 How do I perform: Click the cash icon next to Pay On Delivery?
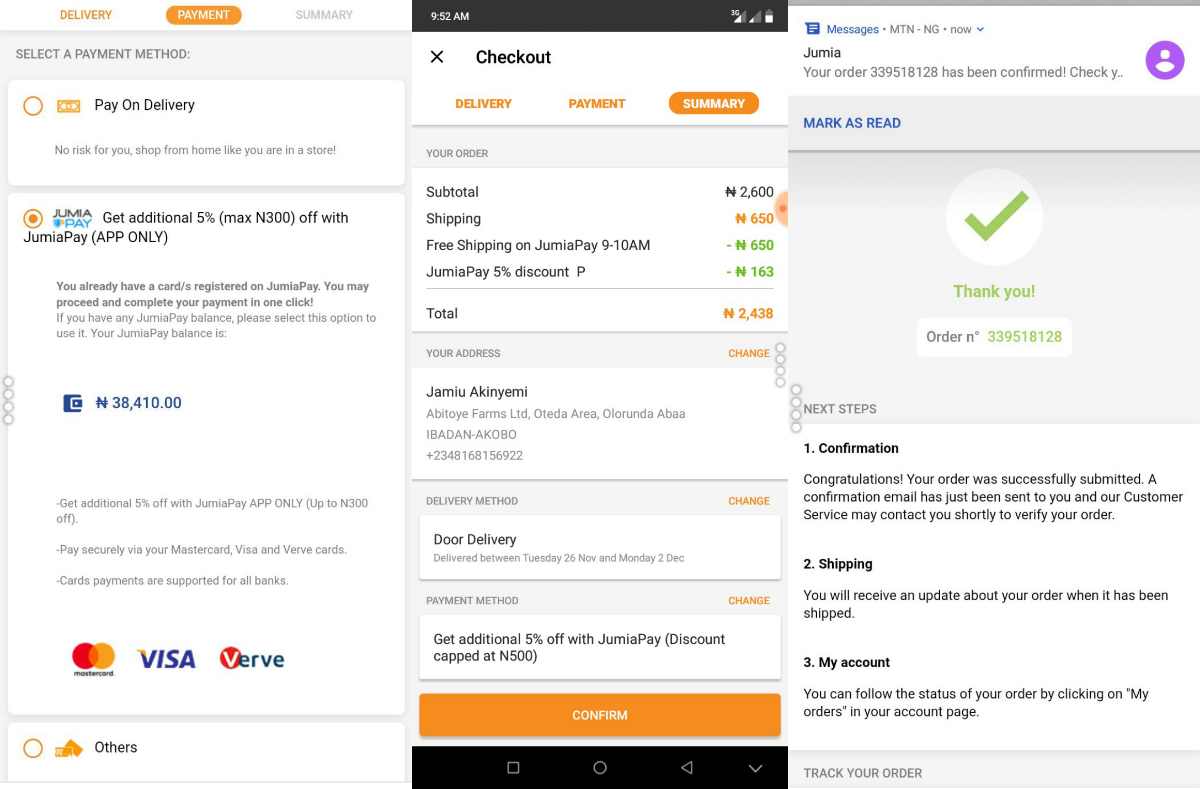coord(71,104)
